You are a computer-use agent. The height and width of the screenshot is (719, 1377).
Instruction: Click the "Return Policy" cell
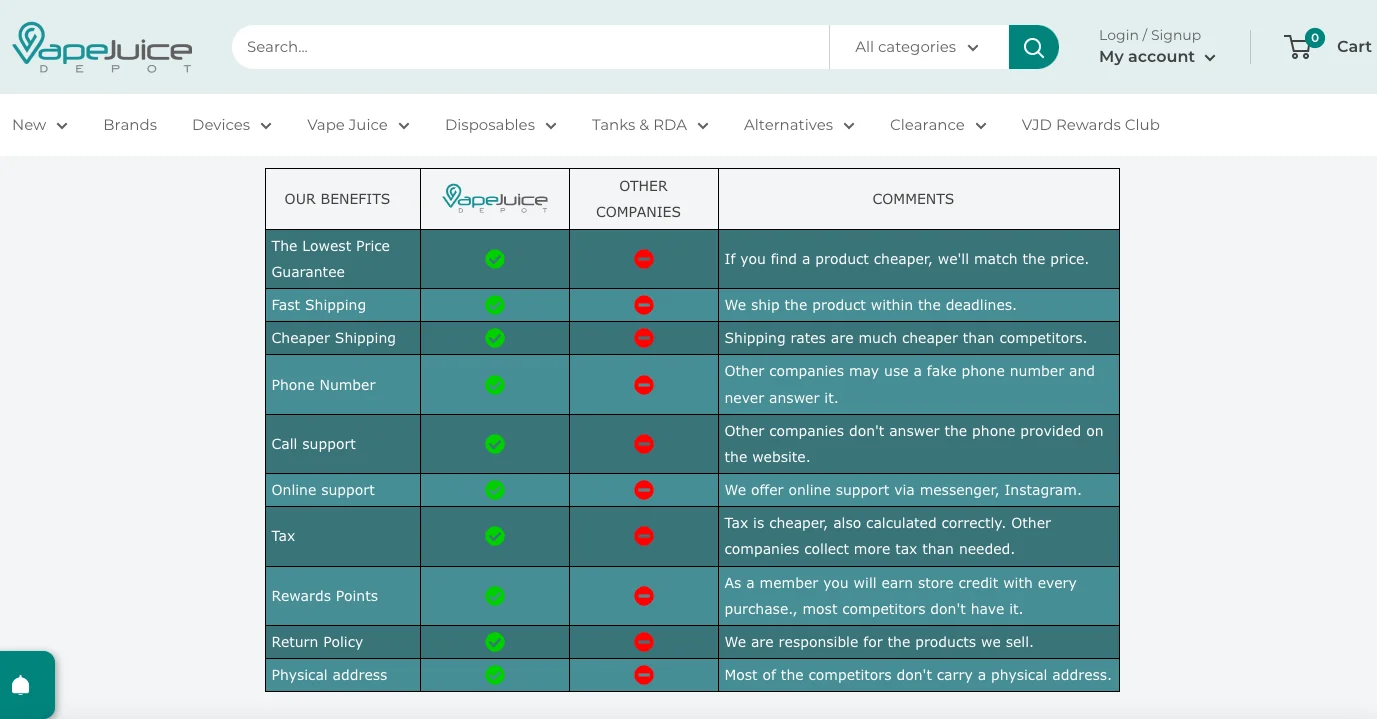click(343, 642)
